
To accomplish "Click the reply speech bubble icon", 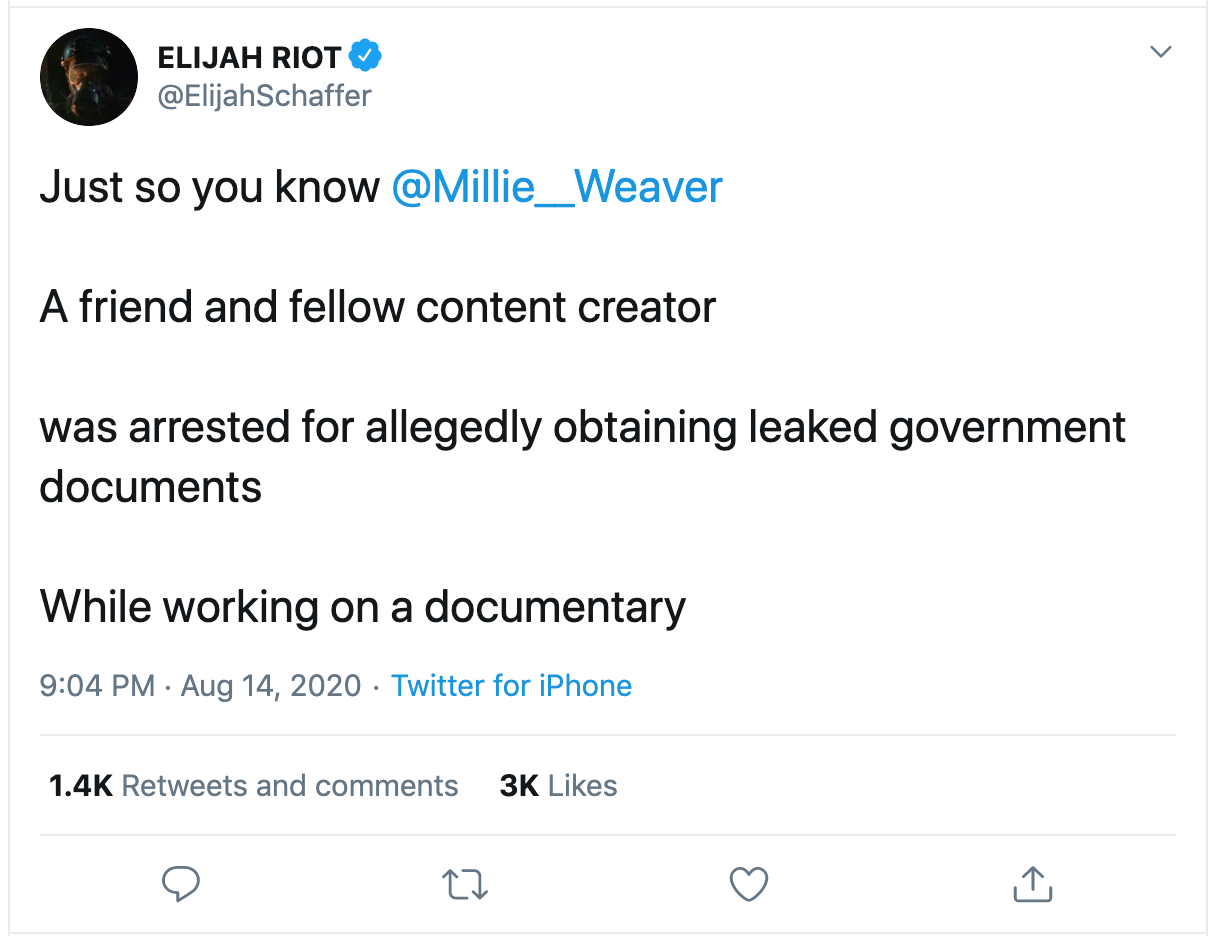I will coord(181,884).
